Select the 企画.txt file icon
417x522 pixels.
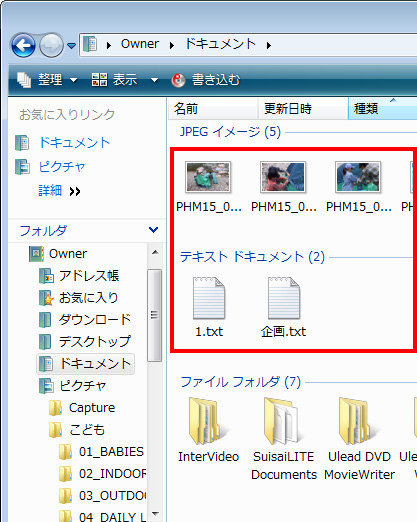(x=284, y=298)
